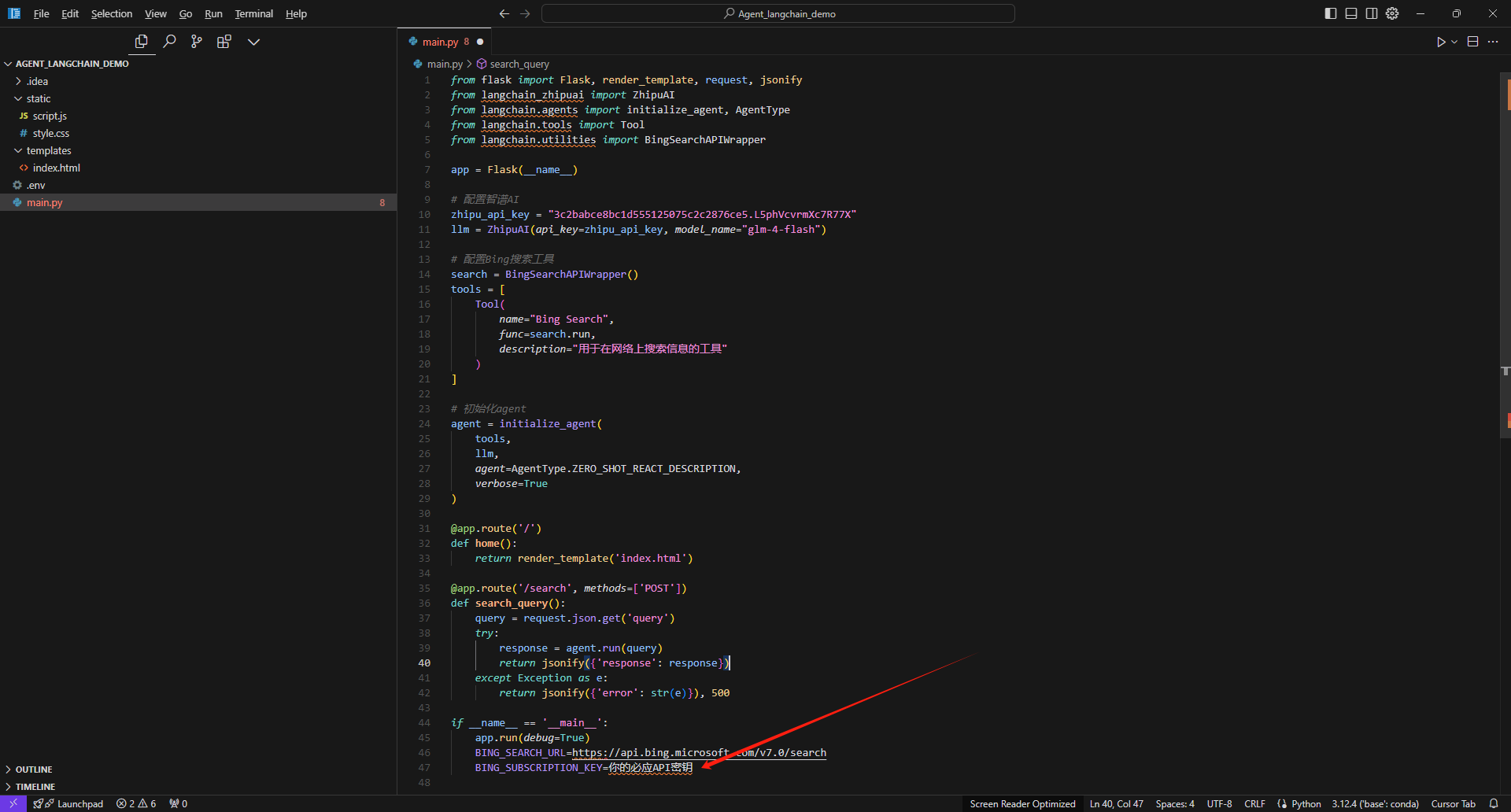
Task: Open the View menu
Action: [x=156, y=13]
